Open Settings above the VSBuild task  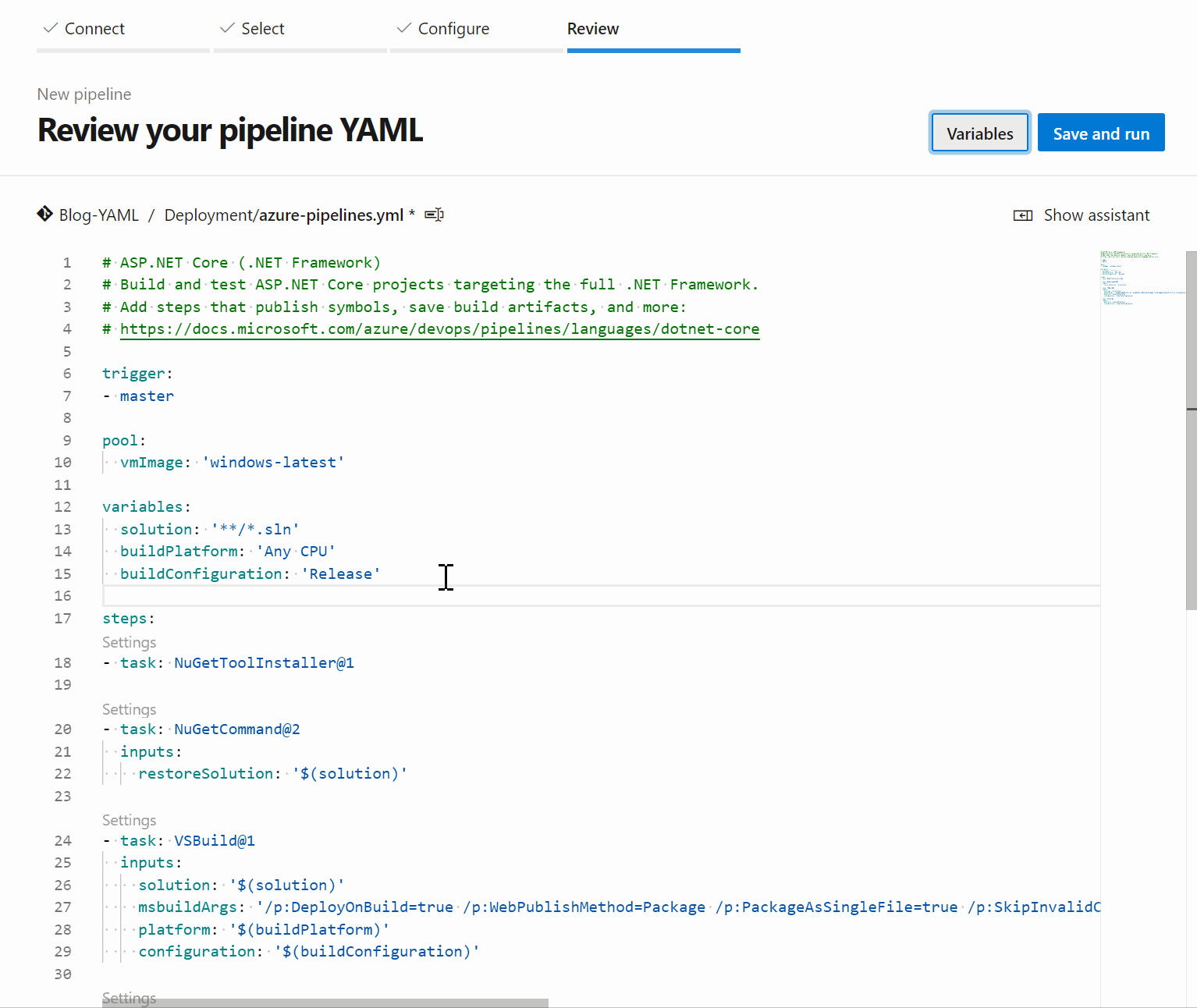click(129, 820)
